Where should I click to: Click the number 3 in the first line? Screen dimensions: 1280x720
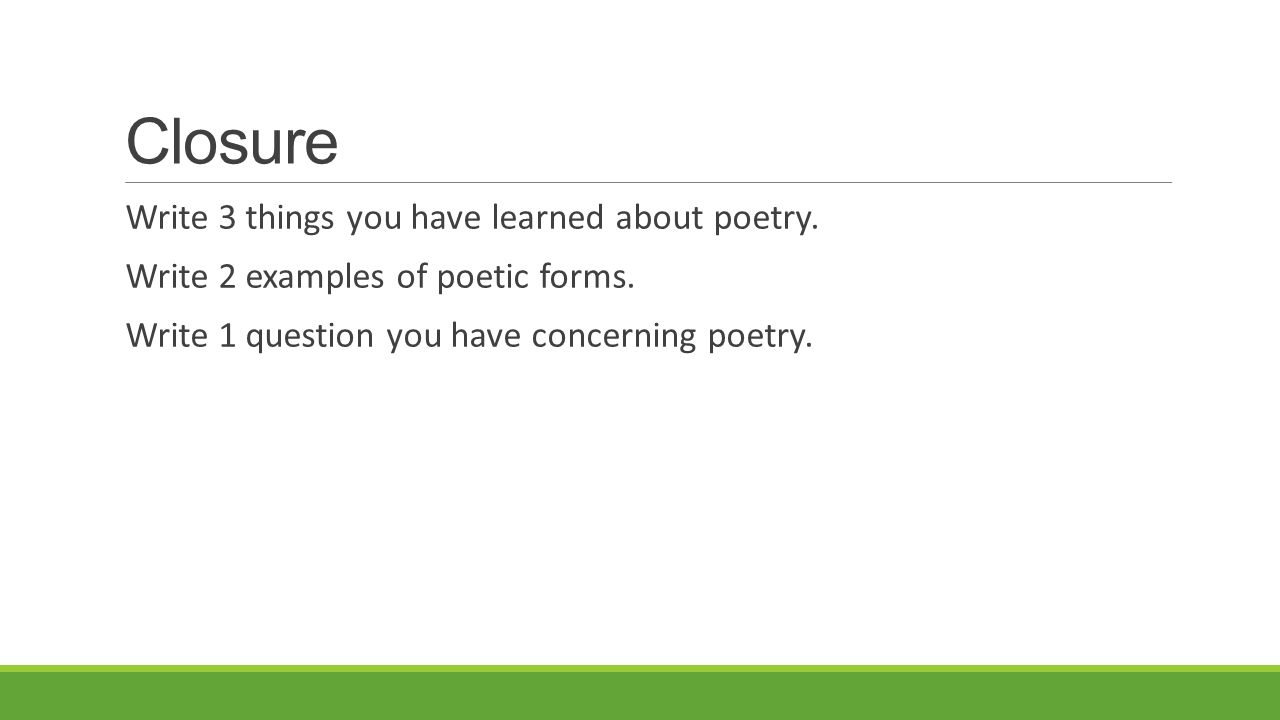tap(227, 217)
